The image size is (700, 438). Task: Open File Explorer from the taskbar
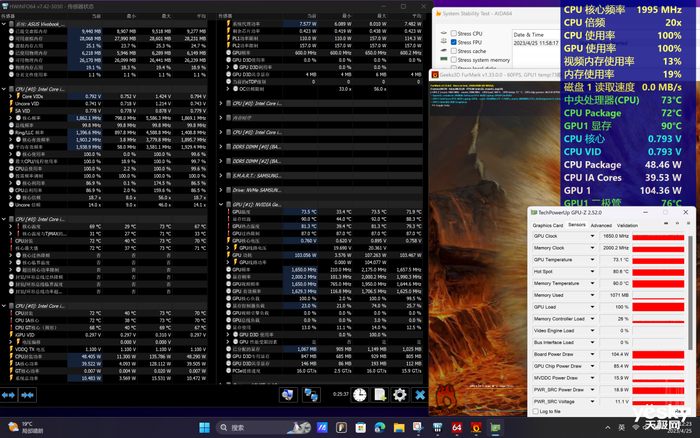(399, 428)
